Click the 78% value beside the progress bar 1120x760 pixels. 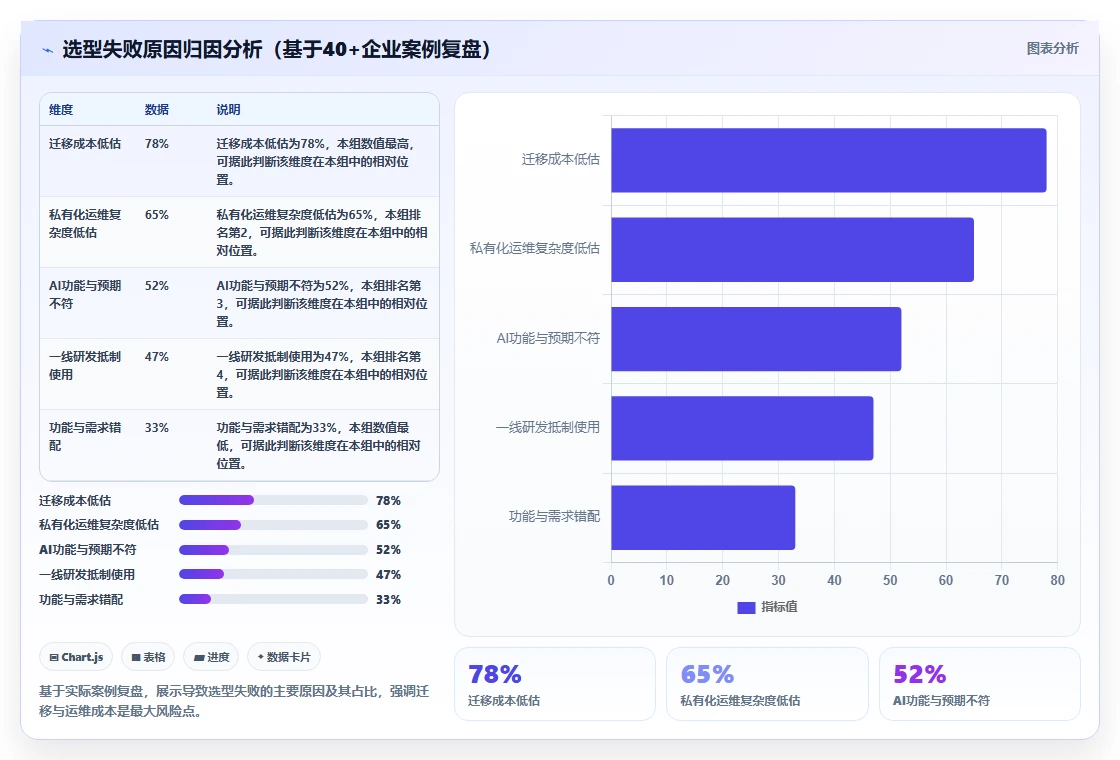click(388, 501)
